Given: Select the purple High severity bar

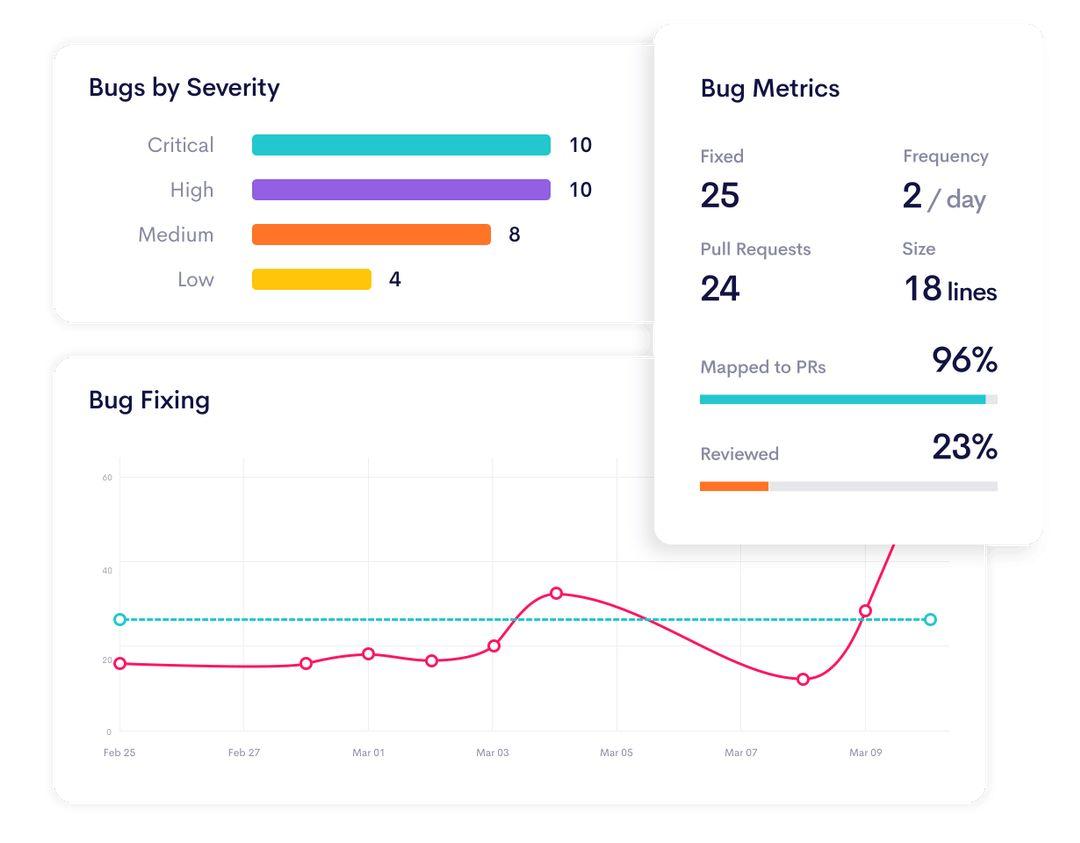Looking at the screenshot, I should click(400, 190).
